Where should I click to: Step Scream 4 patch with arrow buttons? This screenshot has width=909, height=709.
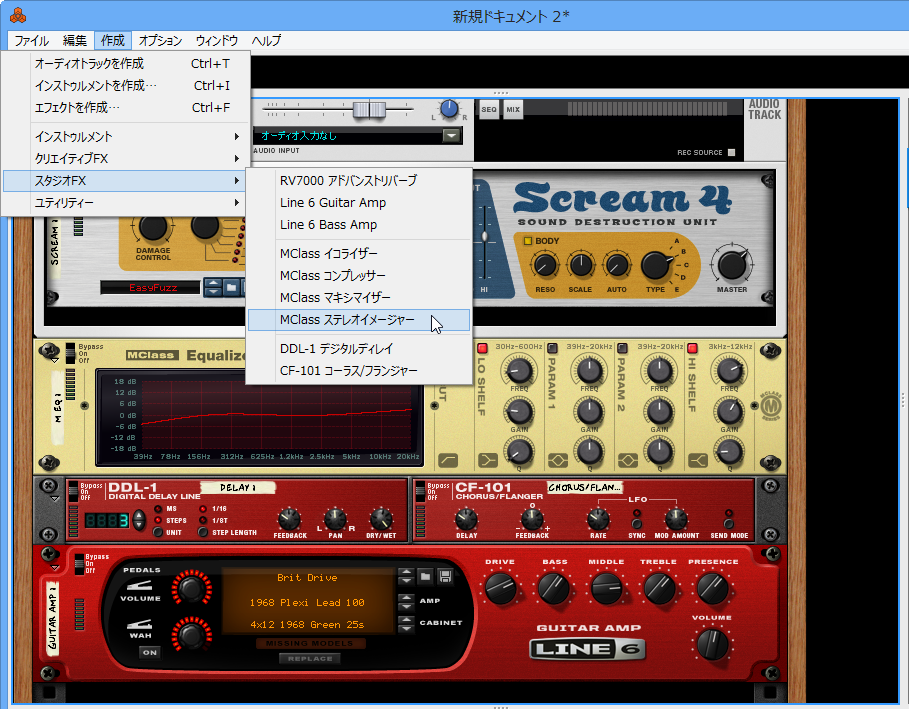(x=213, y=287)
